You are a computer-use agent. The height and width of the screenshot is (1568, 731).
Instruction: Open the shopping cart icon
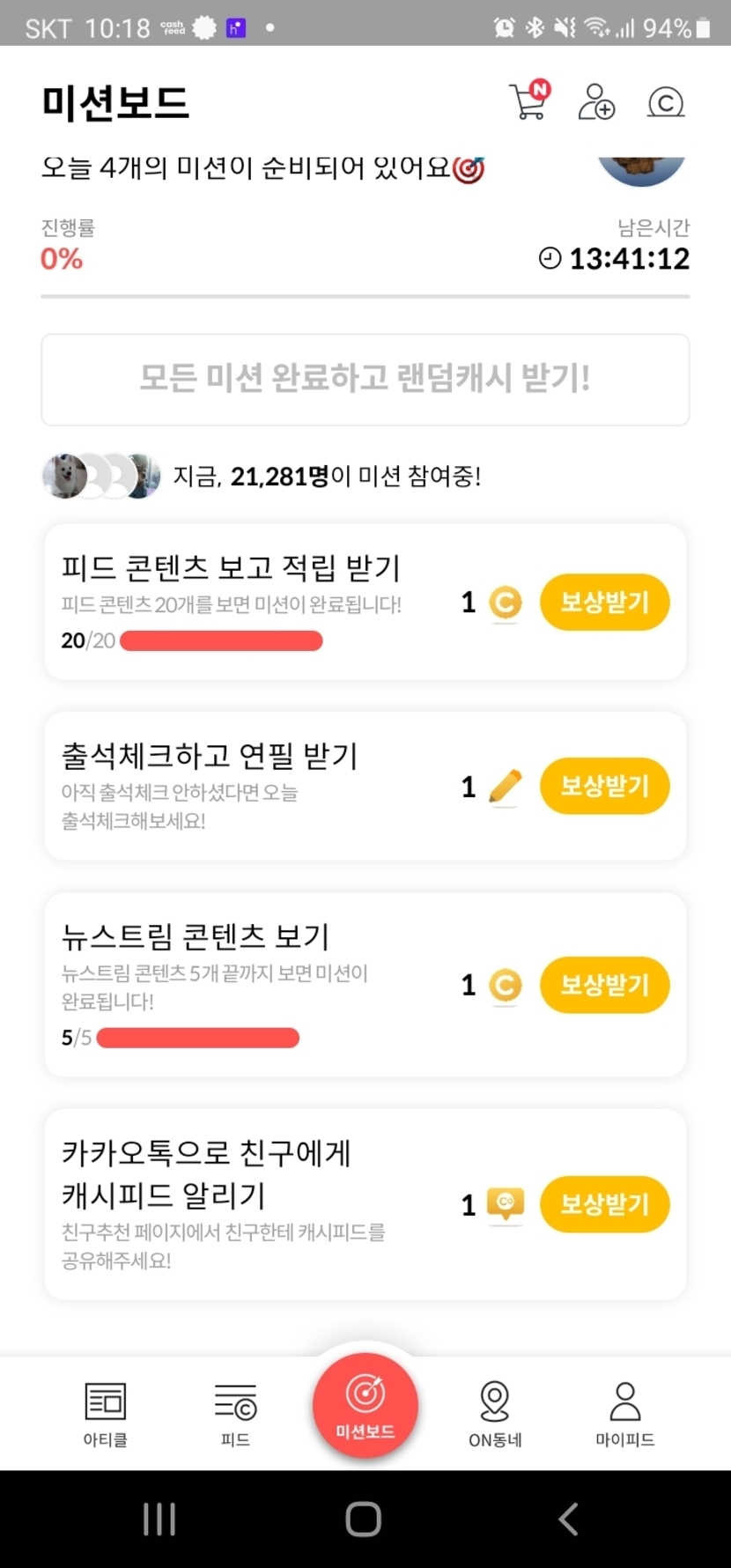click(528, 101)
